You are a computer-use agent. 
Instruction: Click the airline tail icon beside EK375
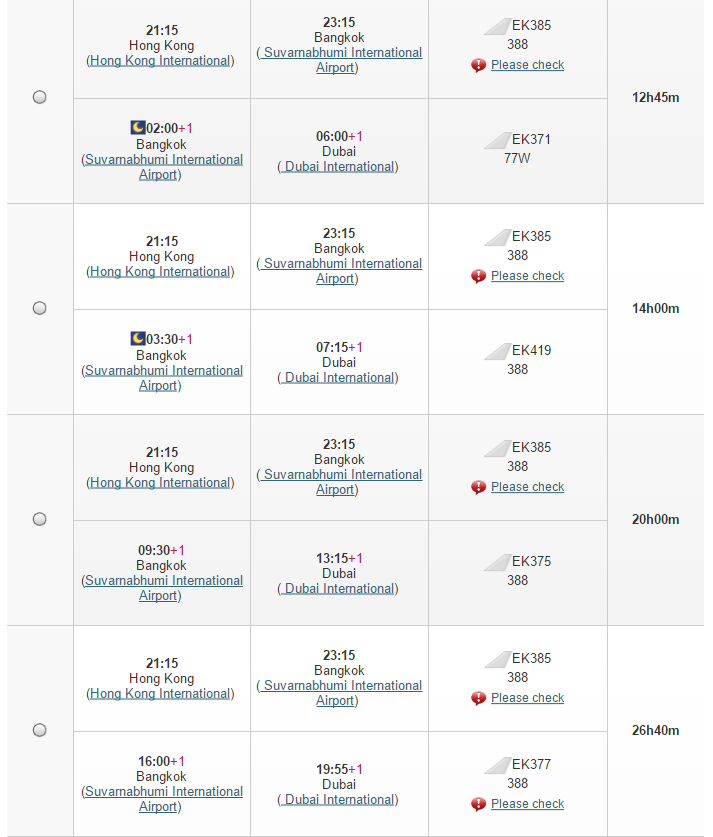pyautogui.click(x=497, y=562)
